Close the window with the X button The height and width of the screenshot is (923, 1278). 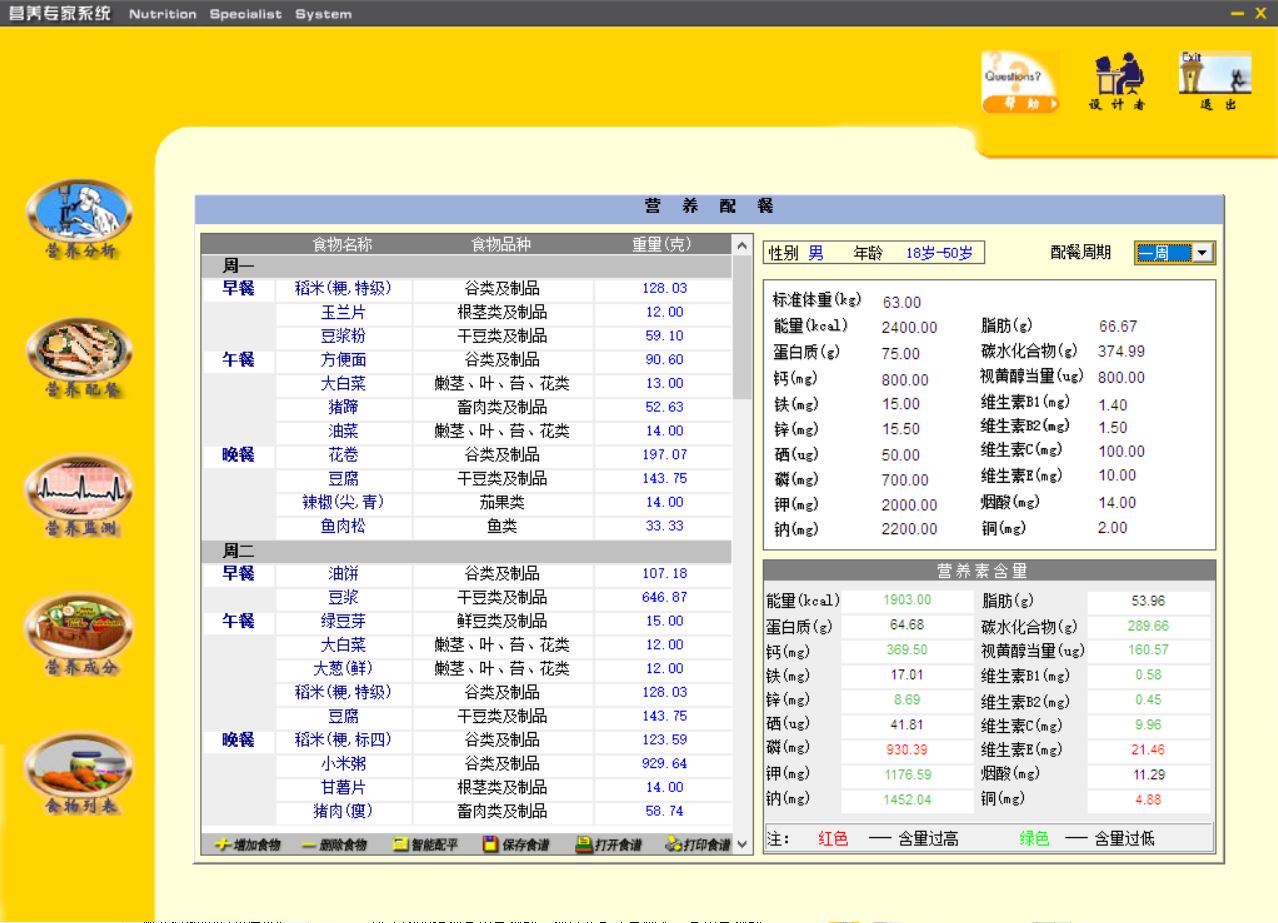coord(1261,13)
